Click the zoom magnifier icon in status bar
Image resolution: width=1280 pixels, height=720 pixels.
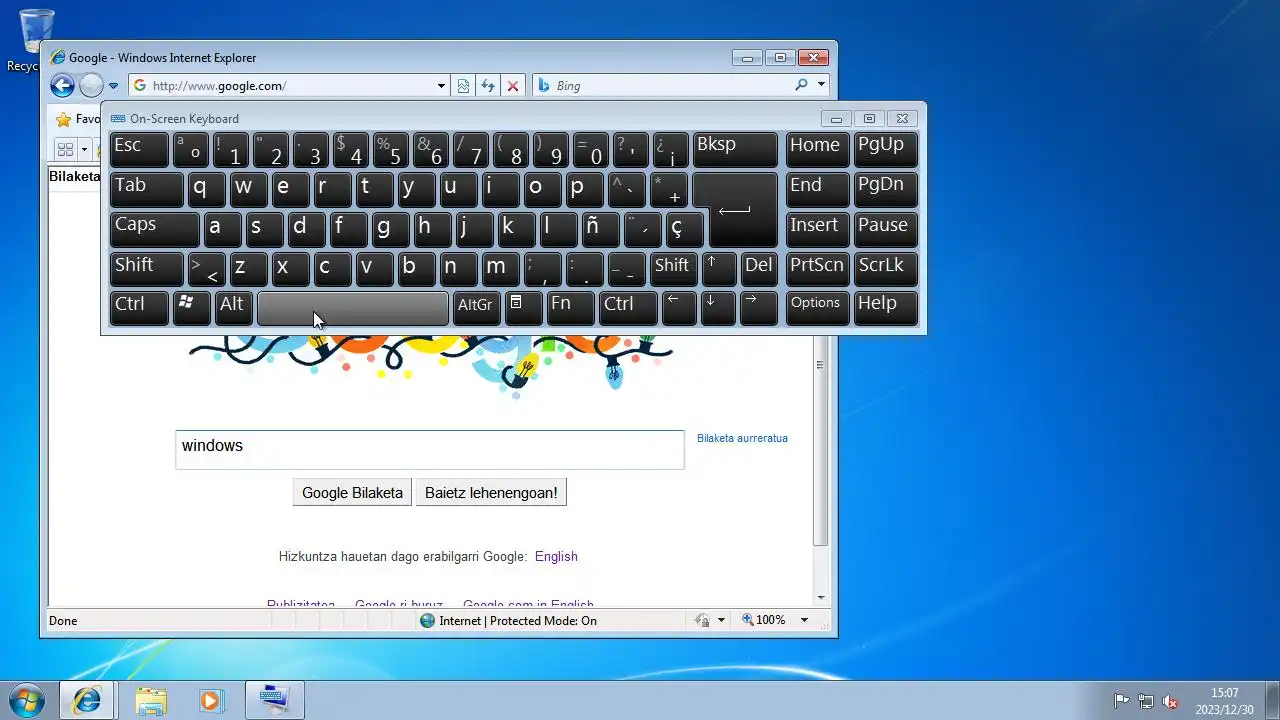click(x=747, y=620)
